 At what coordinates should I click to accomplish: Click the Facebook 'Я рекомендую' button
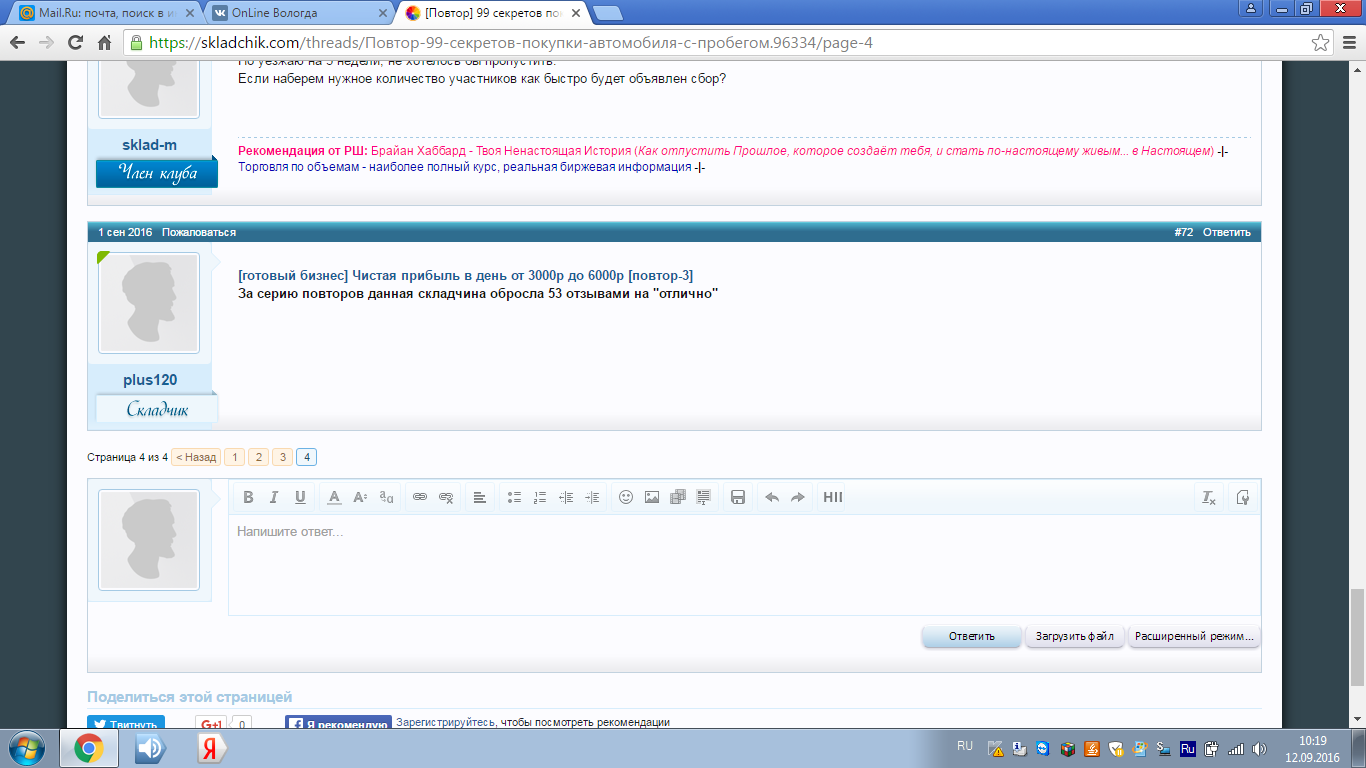(338, 724)
